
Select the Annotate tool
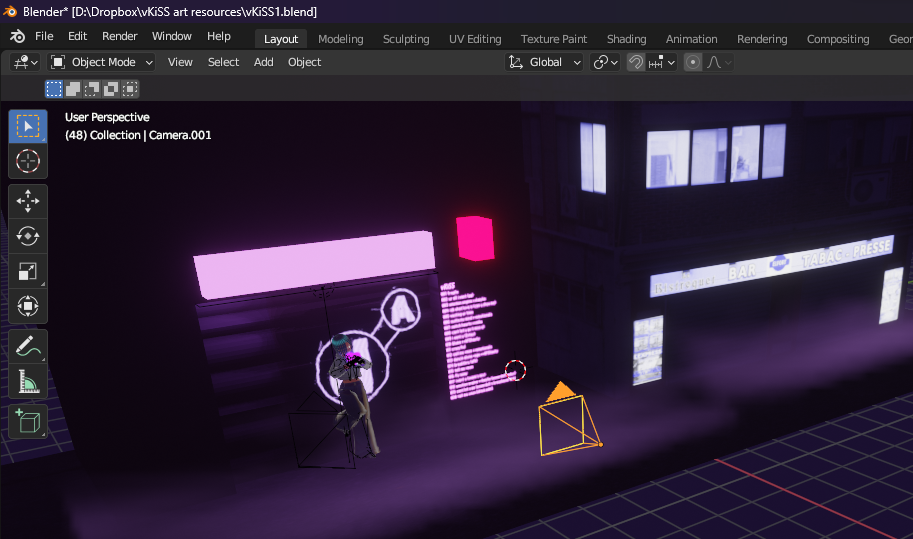(28, 347)
